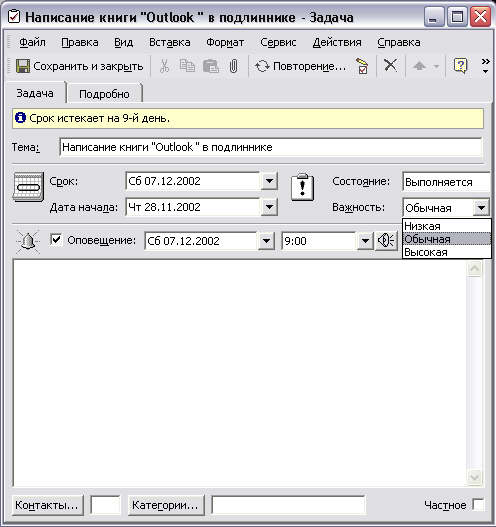The width and height of the screenshot is (496, 527).
Task: Open the Дата начала date dropdown
Action: point(269,207)
